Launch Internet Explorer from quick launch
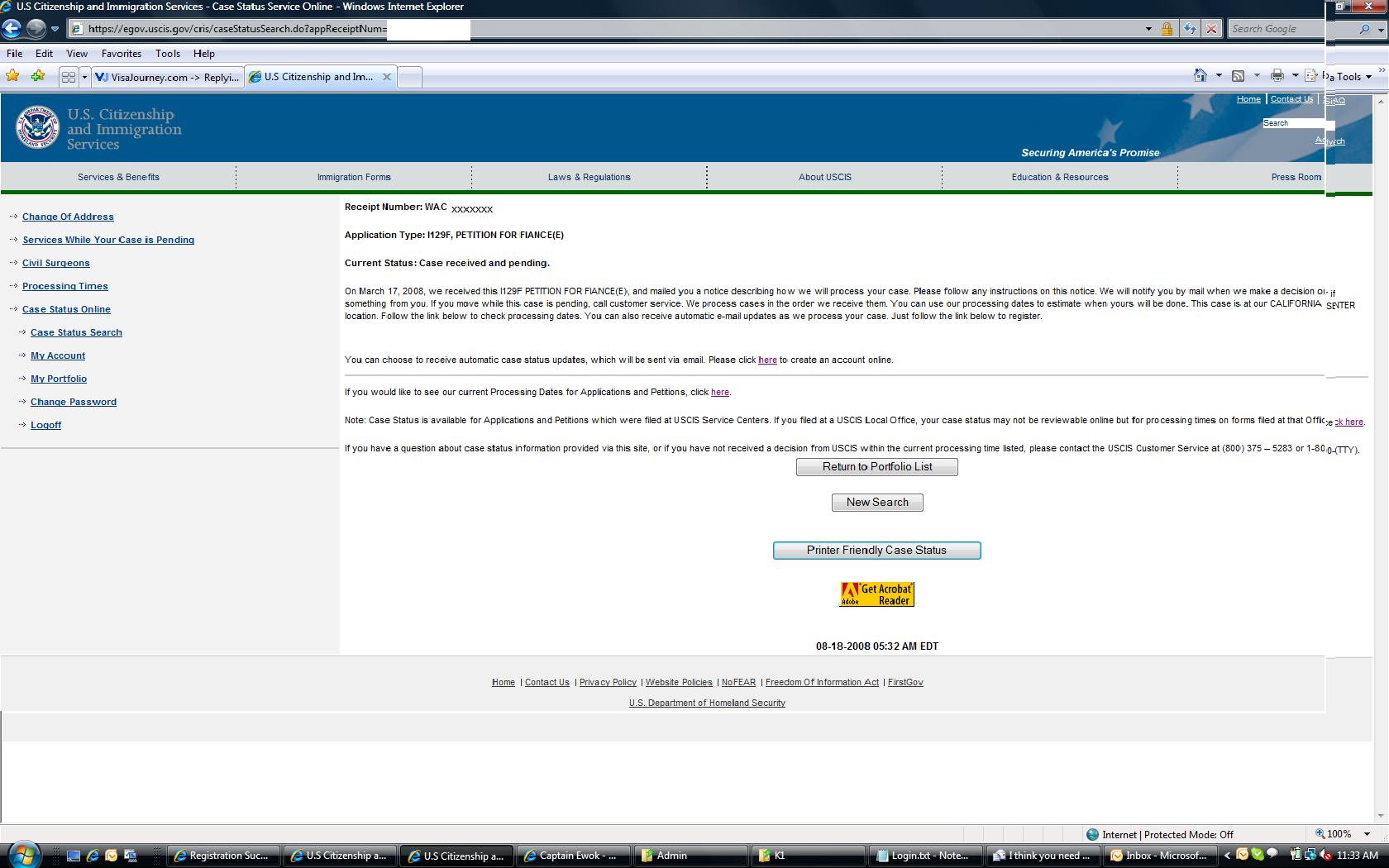This screenshot has width=1389, height=868. point(93,856)
